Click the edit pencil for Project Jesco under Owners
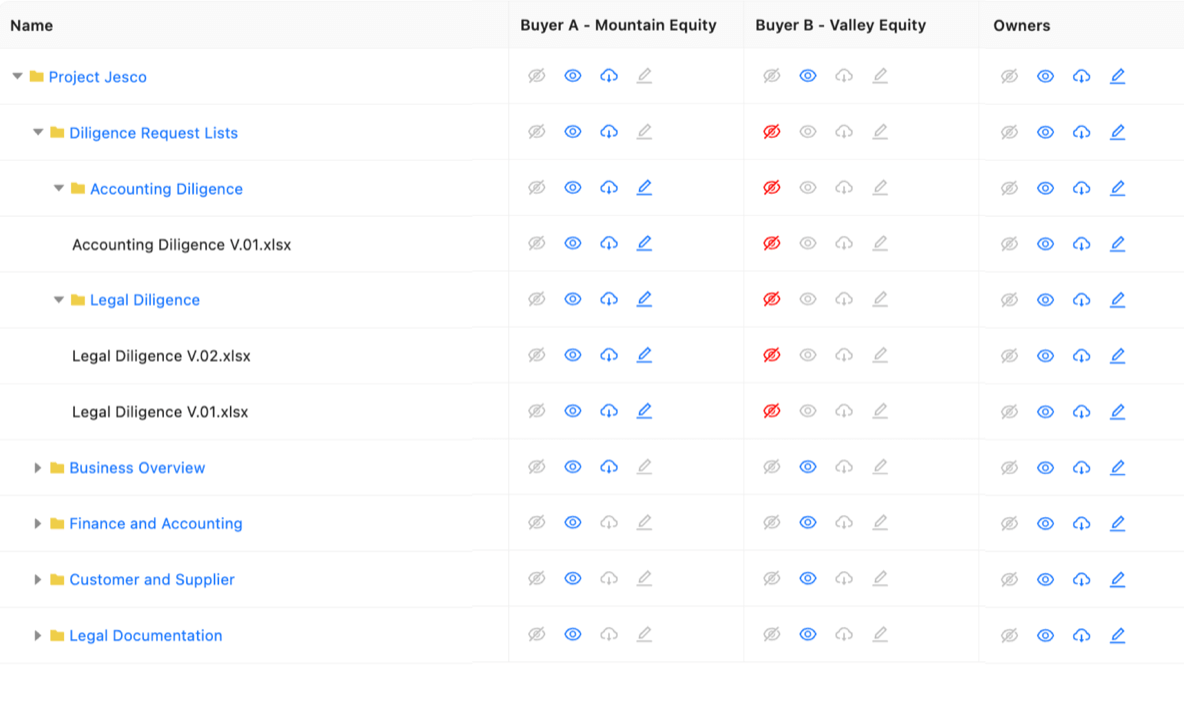 tap(1117, 75)
